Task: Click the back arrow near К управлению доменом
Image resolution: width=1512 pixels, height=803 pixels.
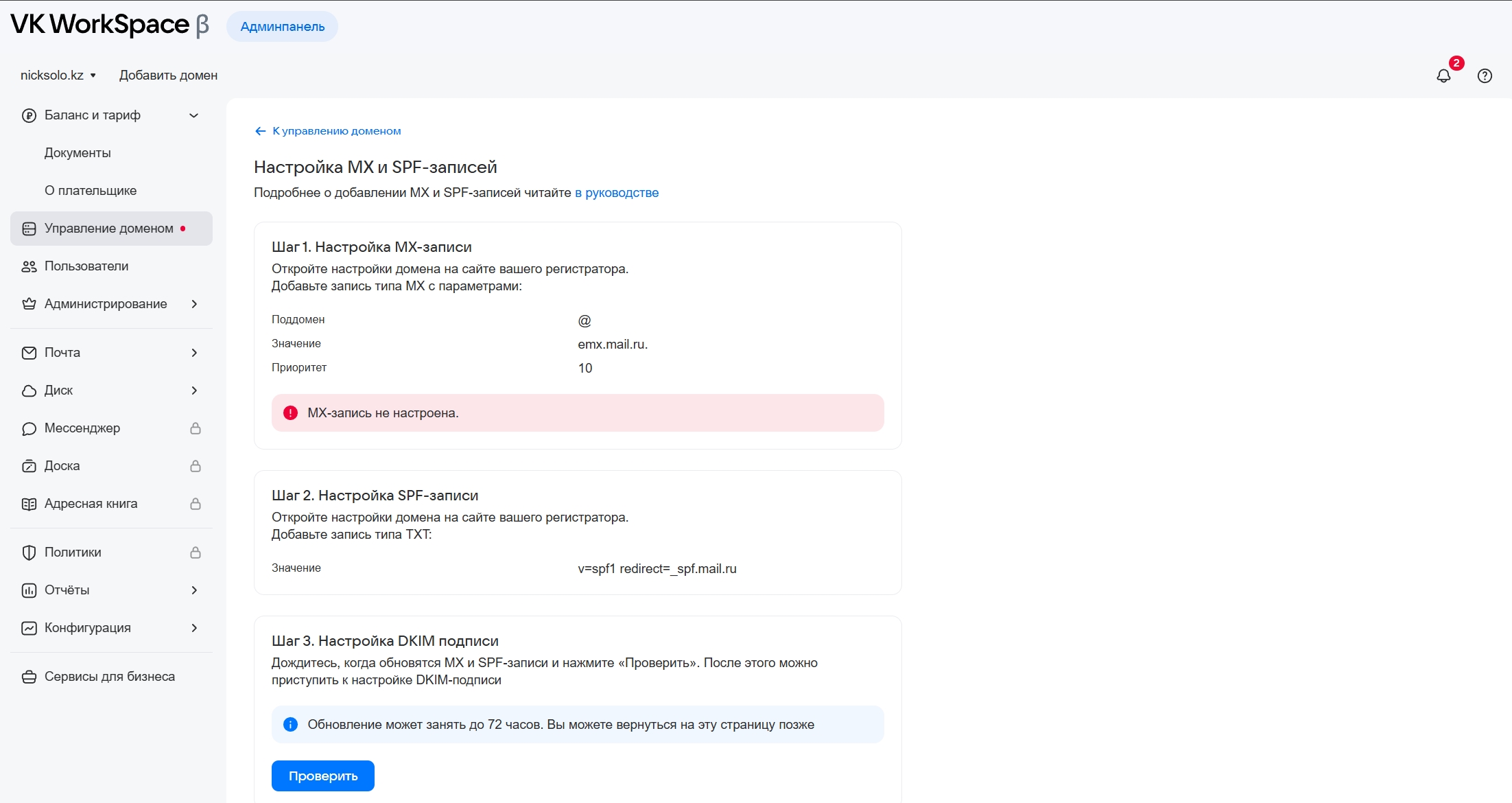Action: click(260, 131)
